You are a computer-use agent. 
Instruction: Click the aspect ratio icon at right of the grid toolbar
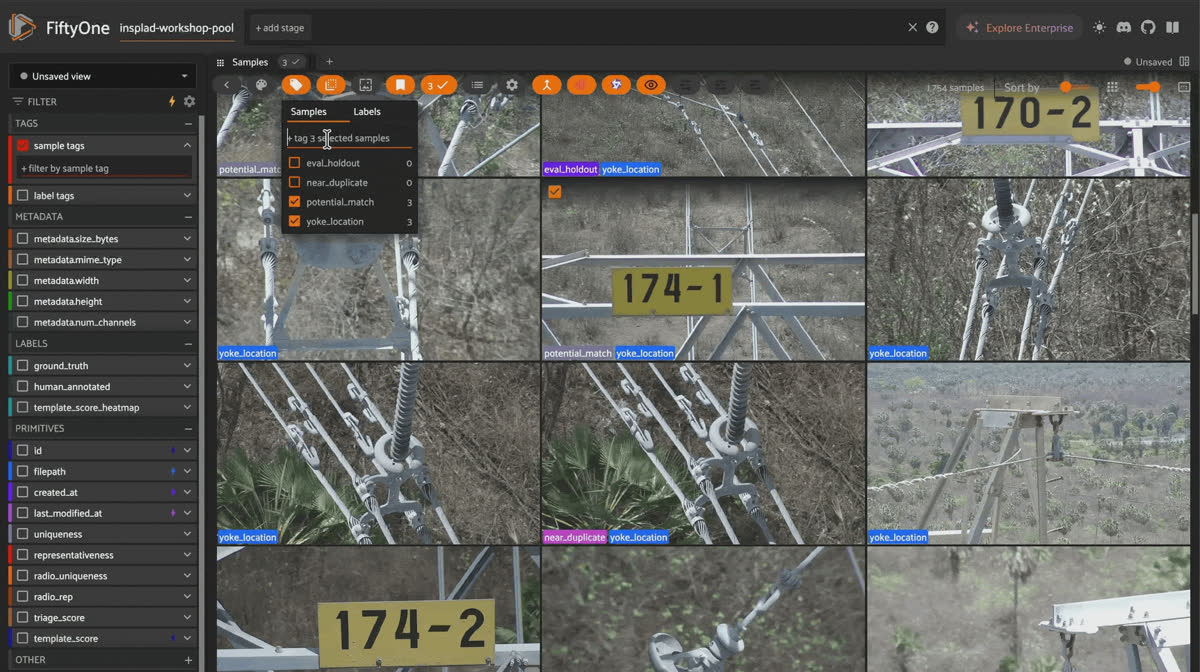[1185, 87]
